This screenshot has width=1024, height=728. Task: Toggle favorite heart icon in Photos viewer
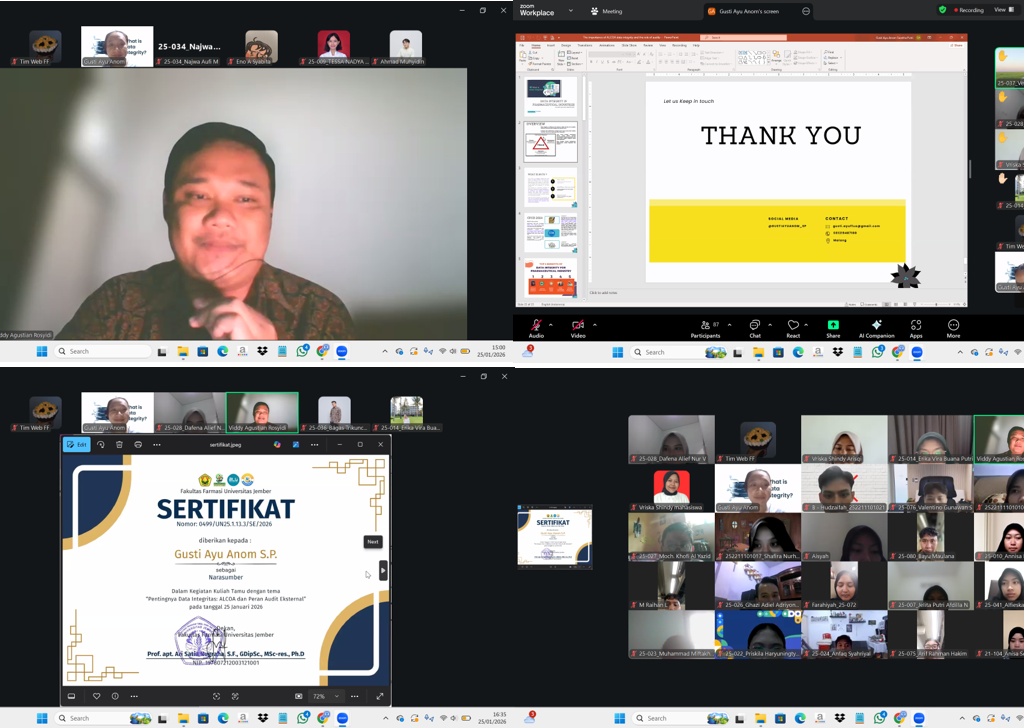96,696
